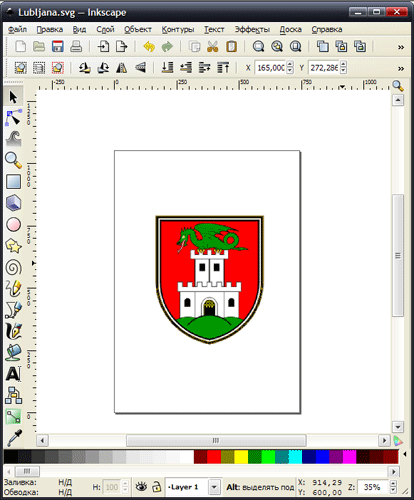Cut selection with scissors icon

pos(213,46)
